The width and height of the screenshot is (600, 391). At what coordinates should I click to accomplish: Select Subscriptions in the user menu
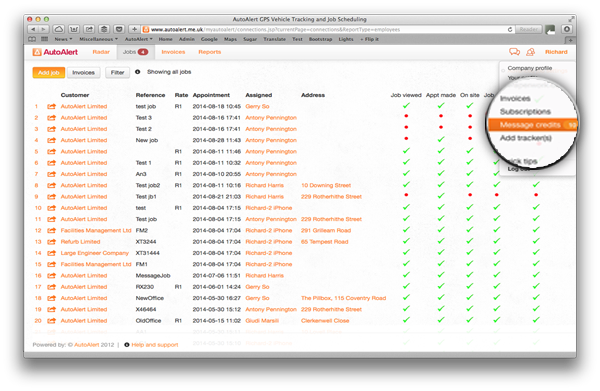pos(525,112)
